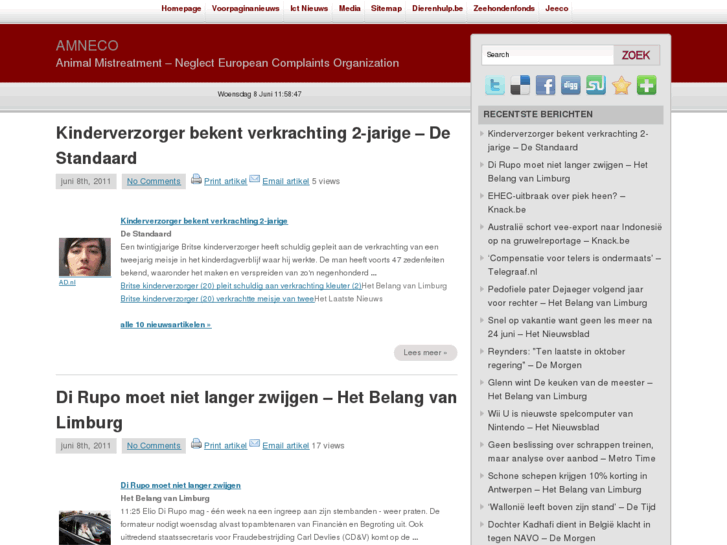Viewport: 727px width, 545px height.
Task: Submit page with the Digg icon
Action: tap(571, 85)
